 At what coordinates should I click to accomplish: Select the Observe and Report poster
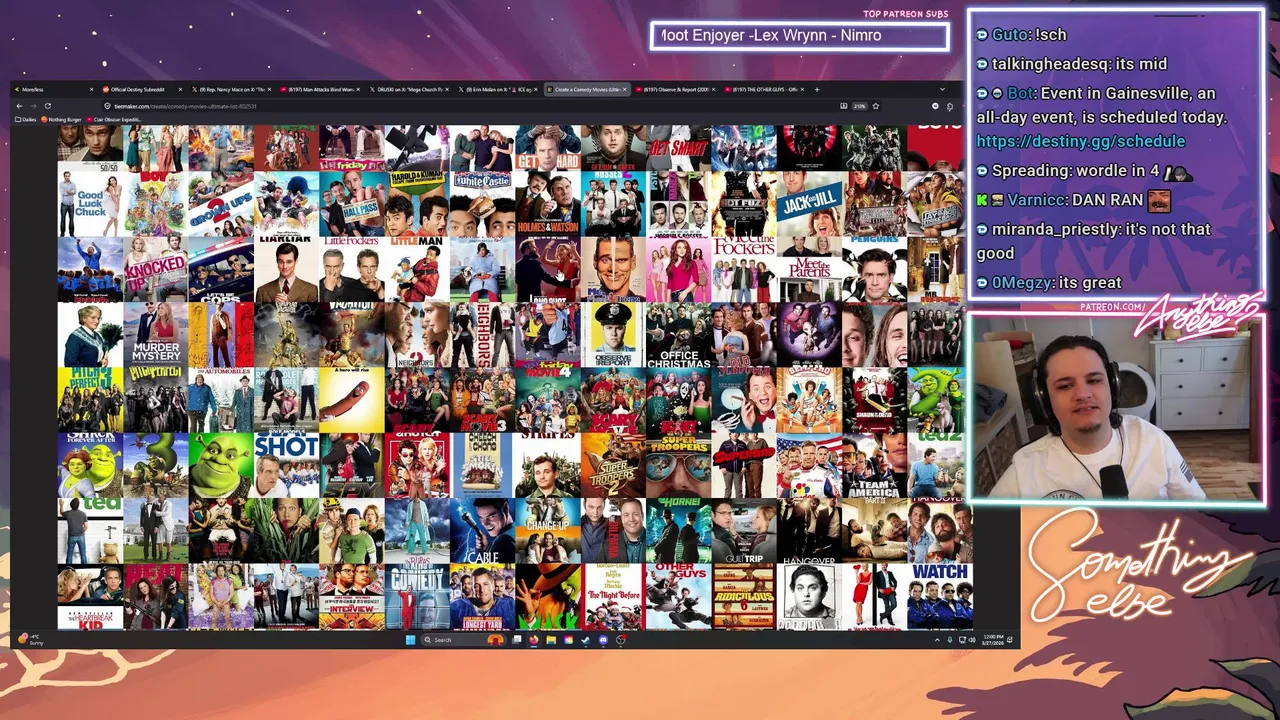613,335
